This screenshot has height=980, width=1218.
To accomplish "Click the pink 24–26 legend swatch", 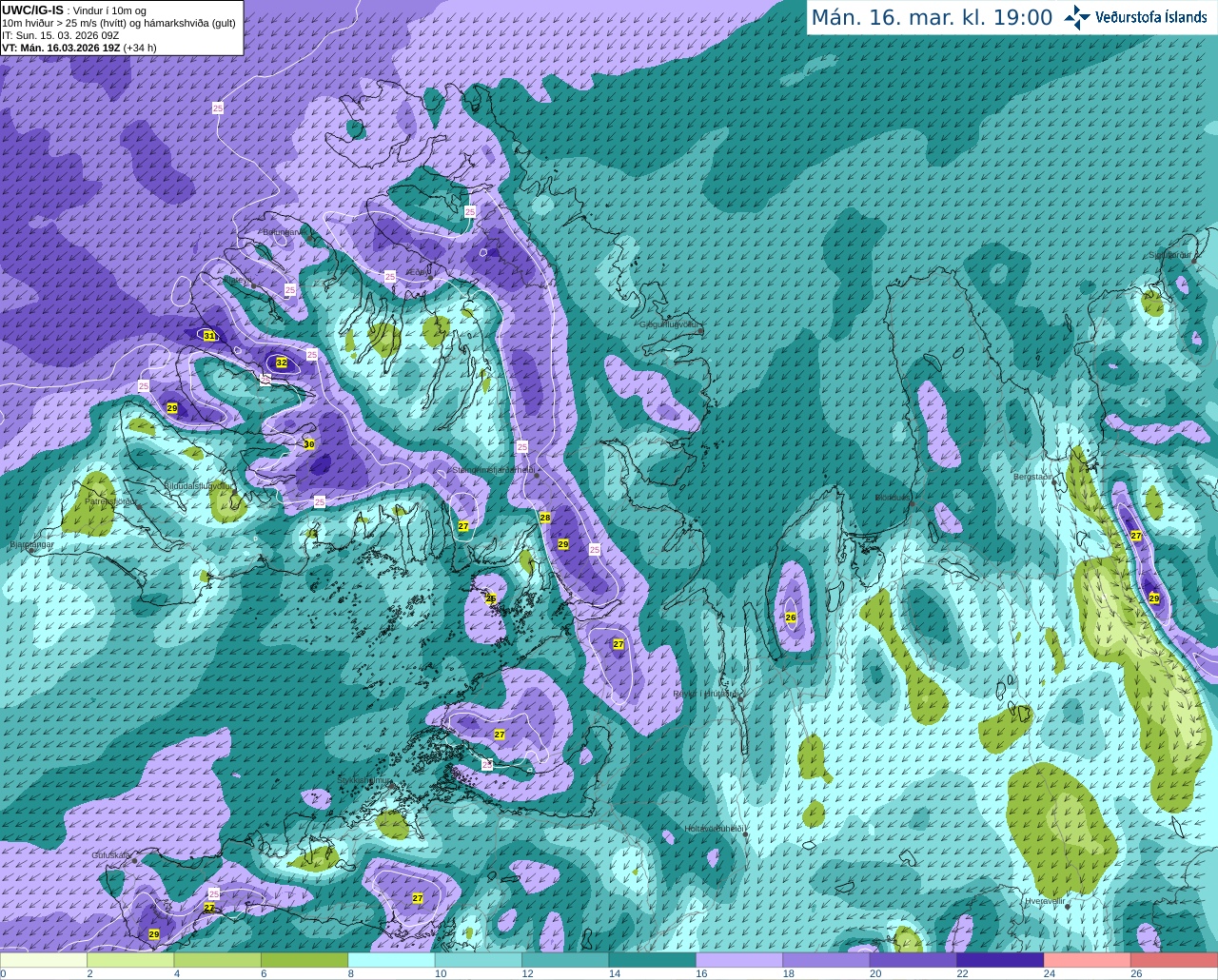I will pos(1087,960).
